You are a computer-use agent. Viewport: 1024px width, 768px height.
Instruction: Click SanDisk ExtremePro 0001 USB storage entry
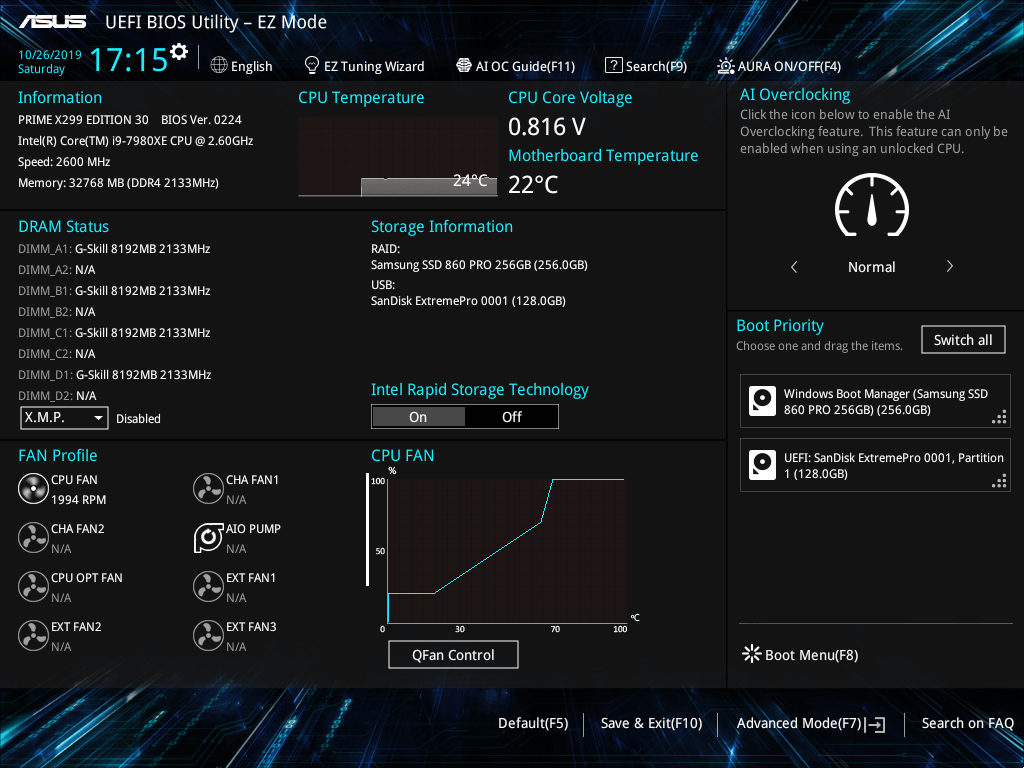[x=468, y=301]
